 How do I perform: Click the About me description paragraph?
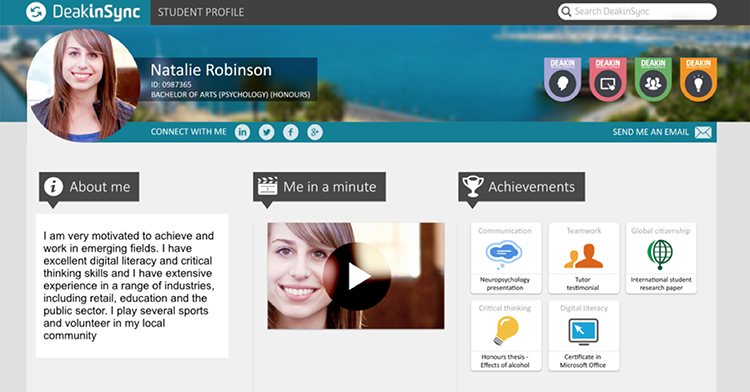click(129, 285)
